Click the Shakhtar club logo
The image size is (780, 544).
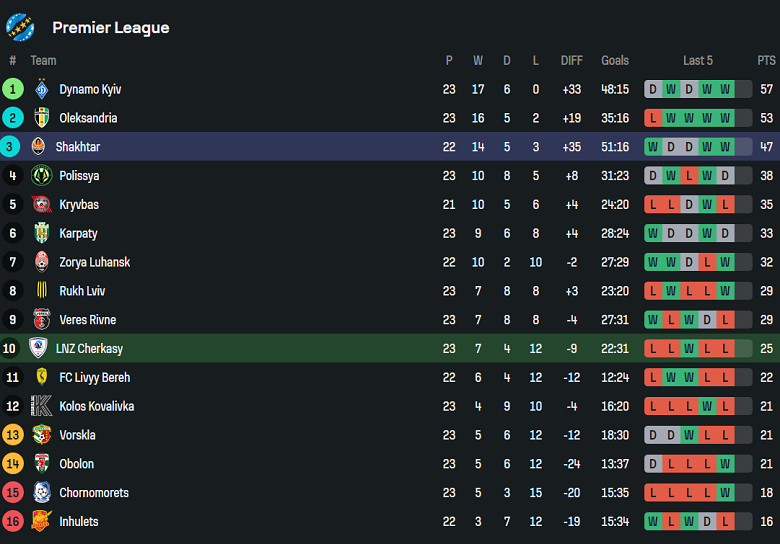[x=39, y=147]
